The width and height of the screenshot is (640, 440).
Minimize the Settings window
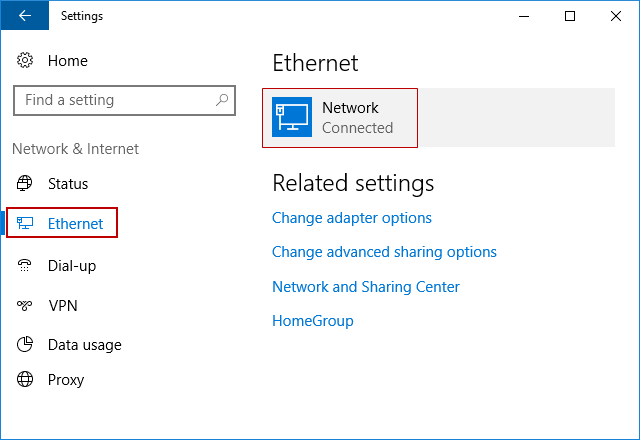524,16
